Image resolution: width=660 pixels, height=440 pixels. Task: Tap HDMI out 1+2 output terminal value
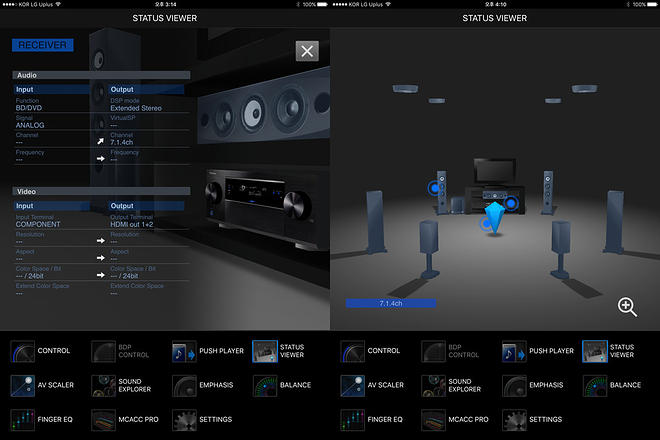click(132, 224)
